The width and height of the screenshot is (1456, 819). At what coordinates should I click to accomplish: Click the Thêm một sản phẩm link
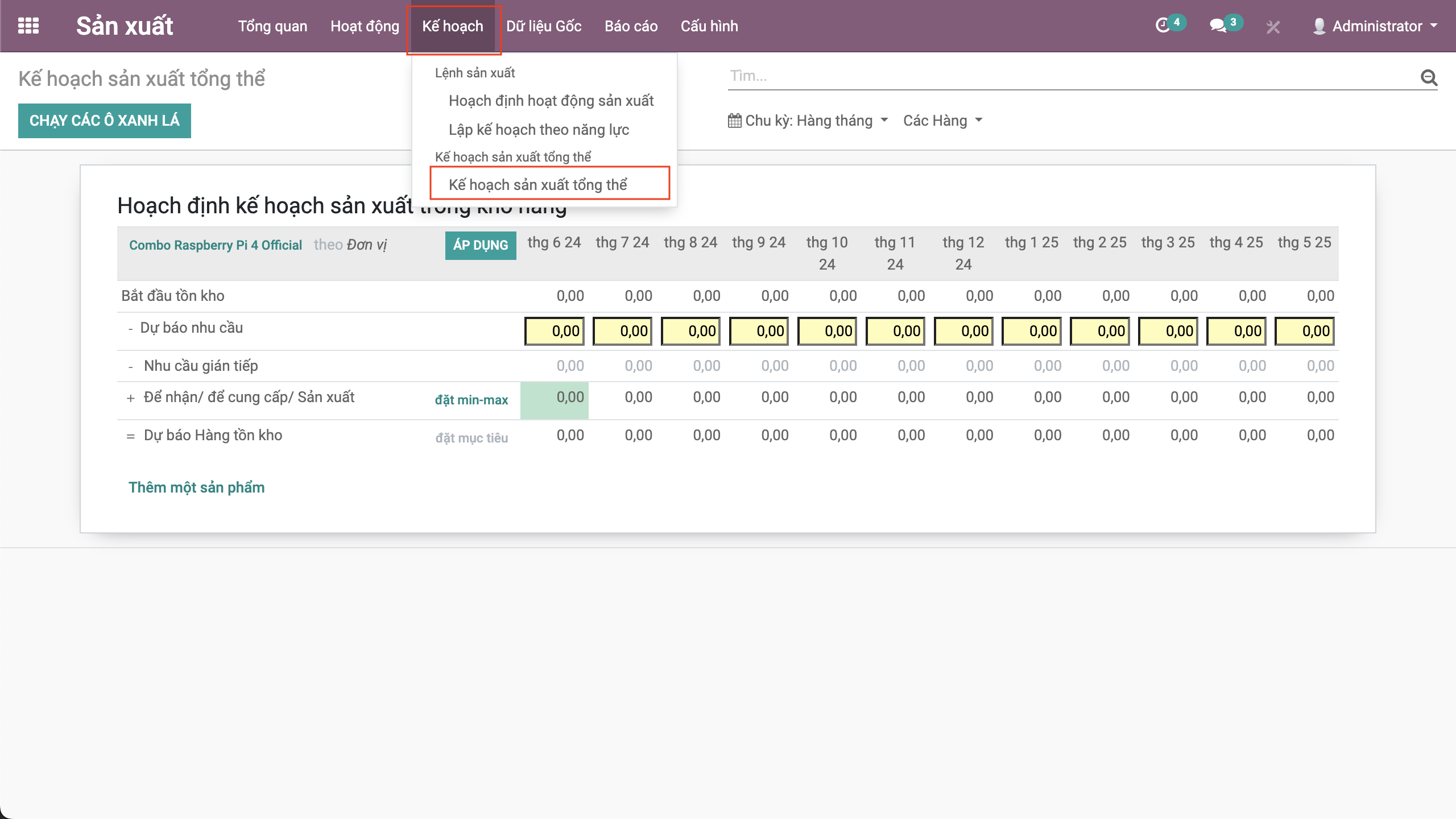click(196, 487)
